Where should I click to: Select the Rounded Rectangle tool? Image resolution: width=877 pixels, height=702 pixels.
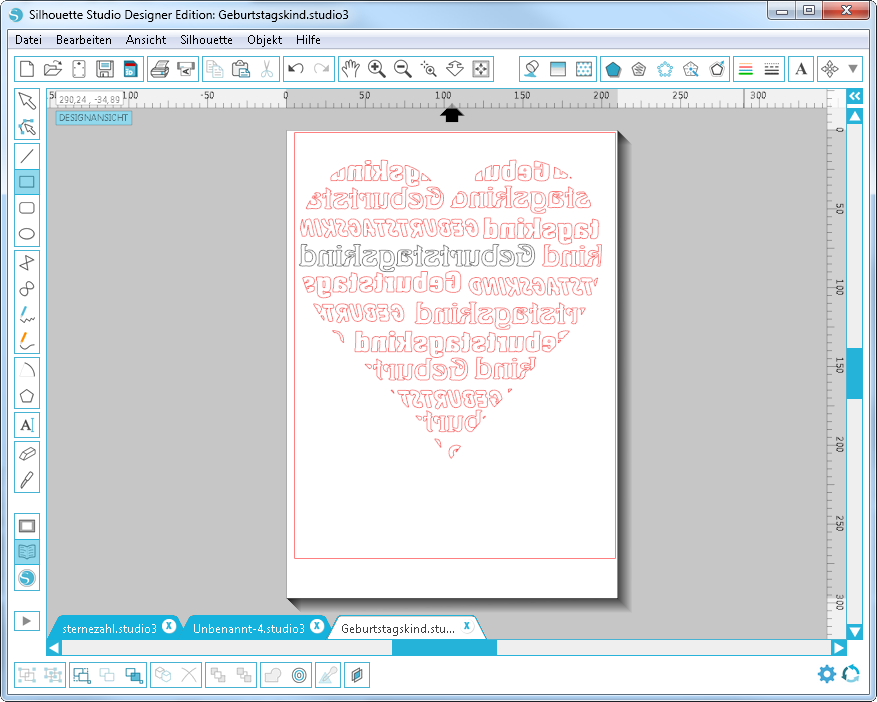[27, 208]
